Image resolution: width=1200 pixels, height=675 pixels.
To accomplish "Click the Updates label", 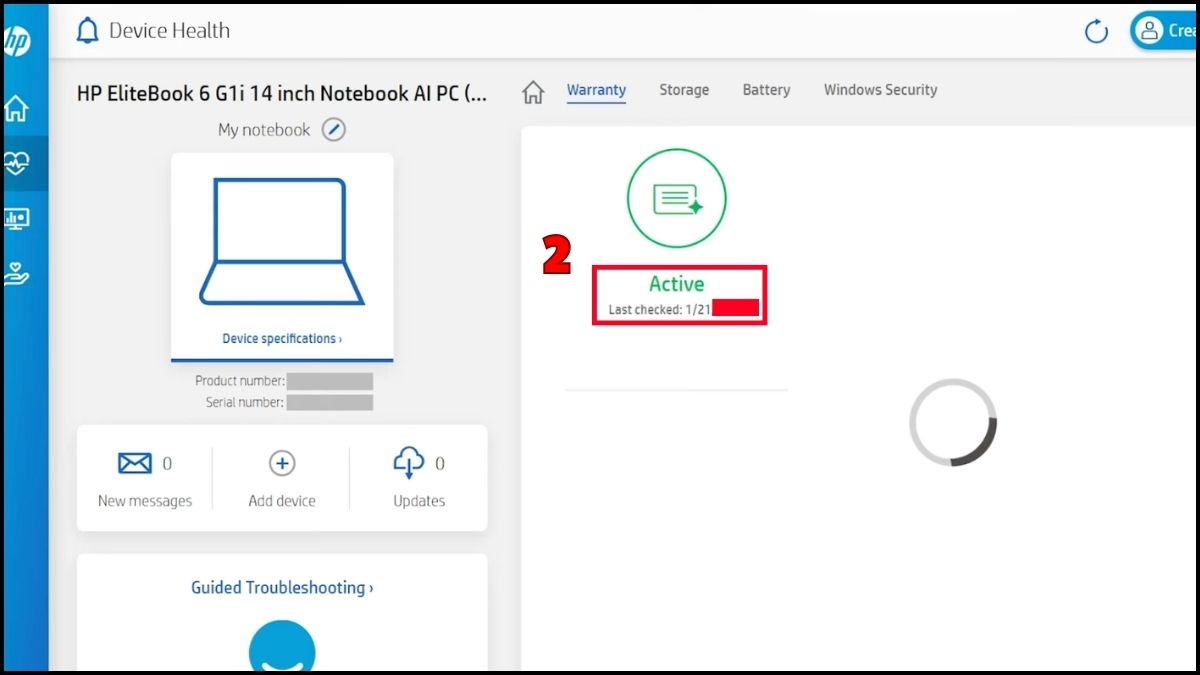I will click(x=419, y=501).
